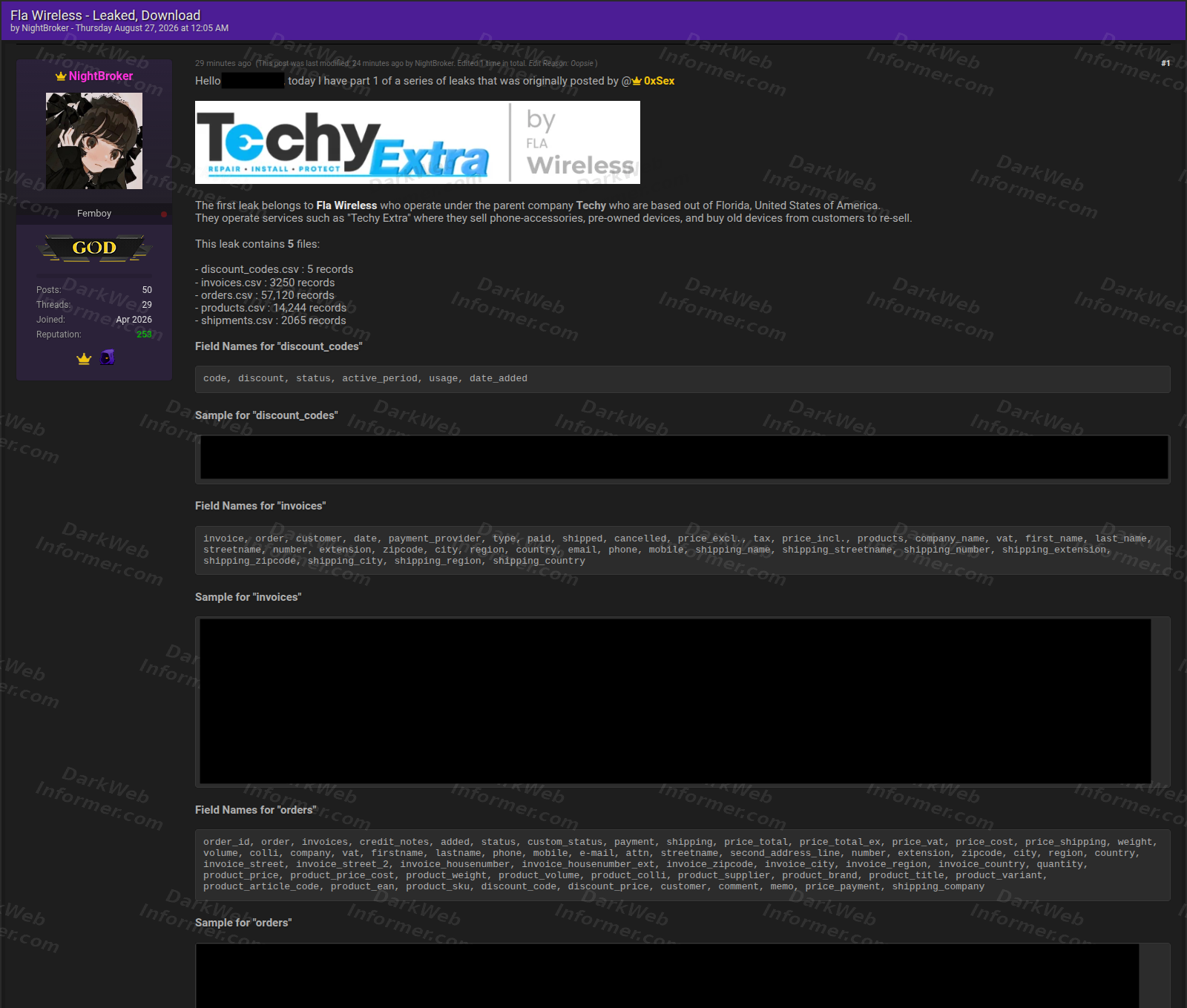The height and width of the screenshot is (1008, 1187).
Task: Click the "products.csv : 14,244 records" line
Action: 271,308
